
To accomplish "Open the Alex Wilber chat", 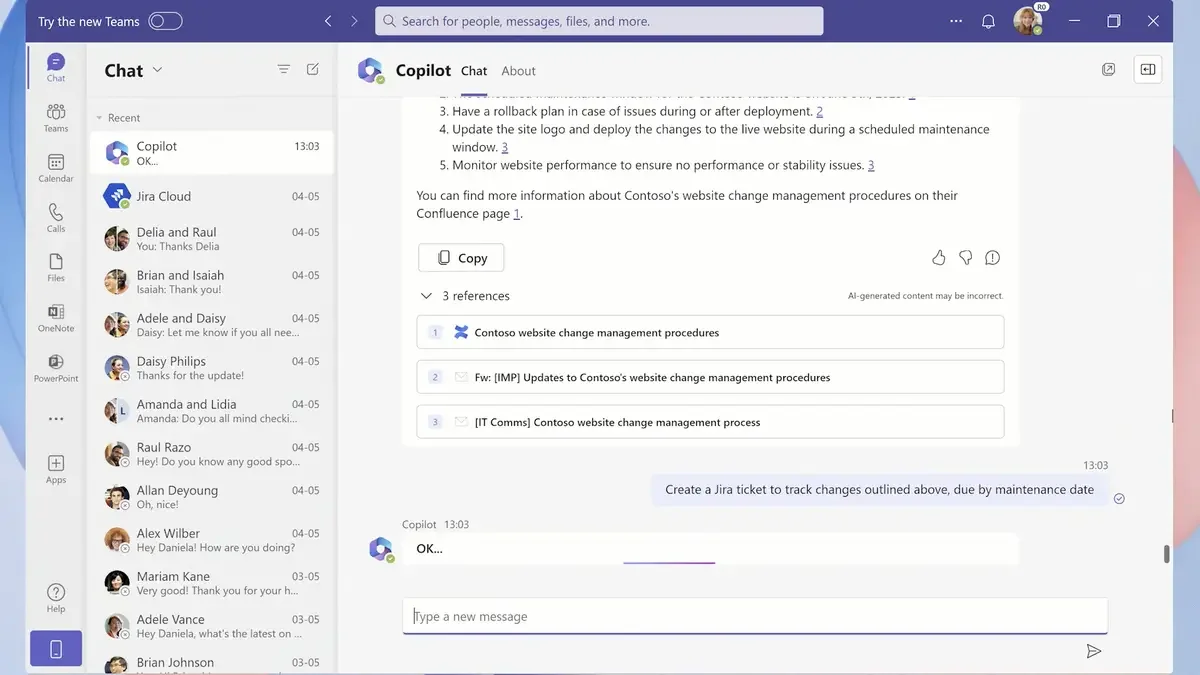I will click(212, 540).
